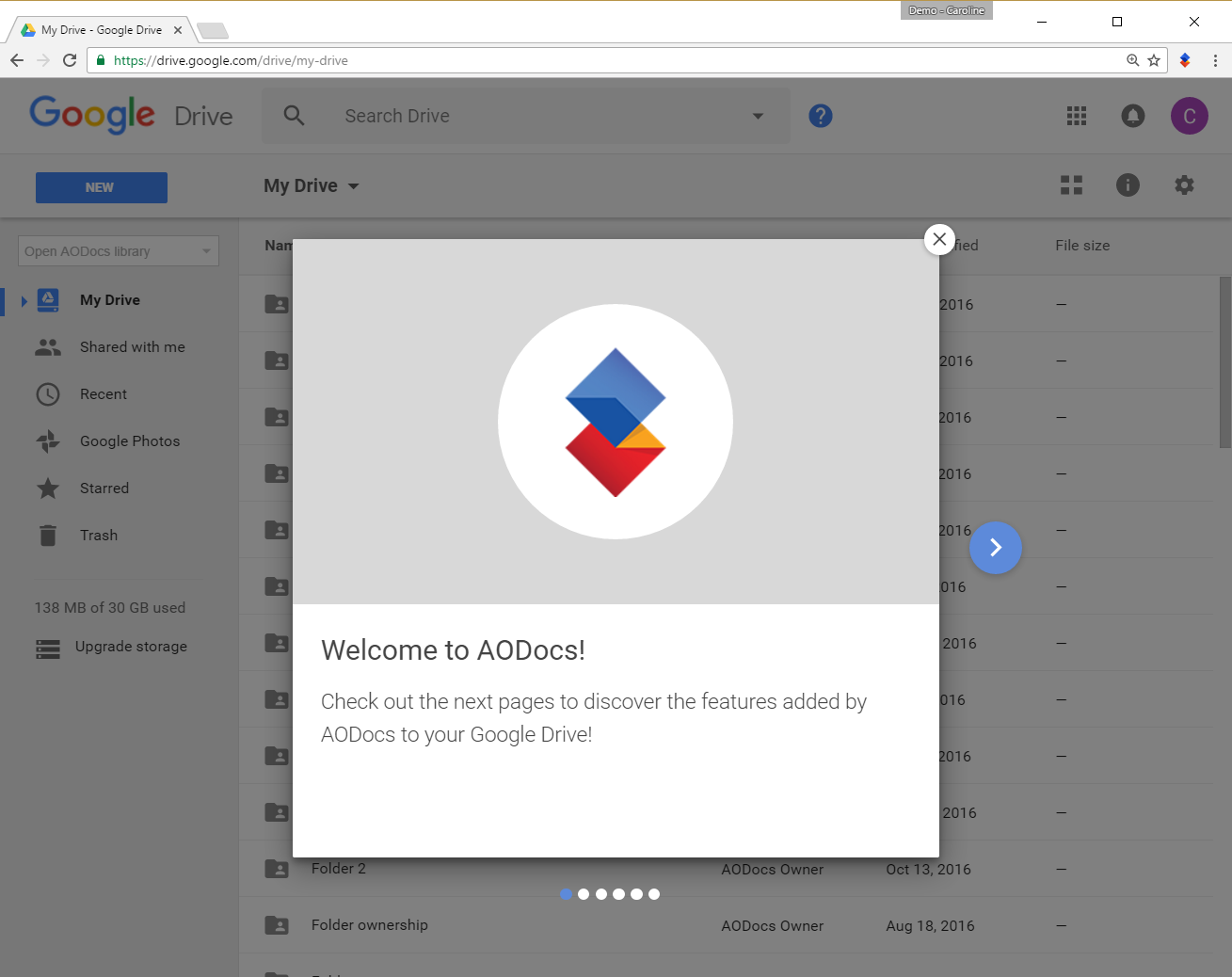Viewport: 1232px width, 977px height.
Task: Click the storage icon beside Upgrade storage
Action: [x=48, y=649]
